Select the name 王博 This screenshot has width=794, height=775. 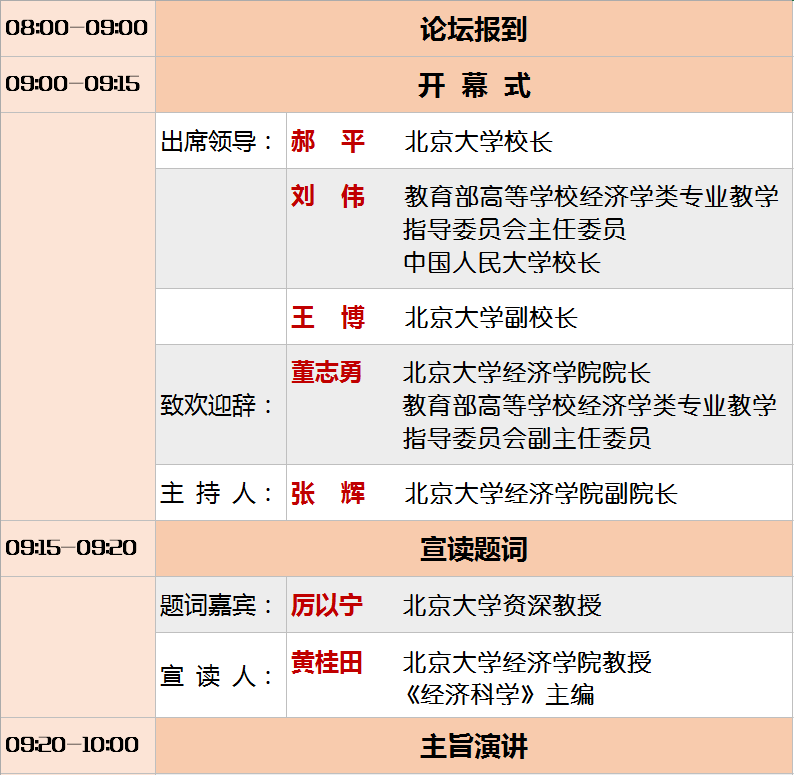tap(328, 318)
